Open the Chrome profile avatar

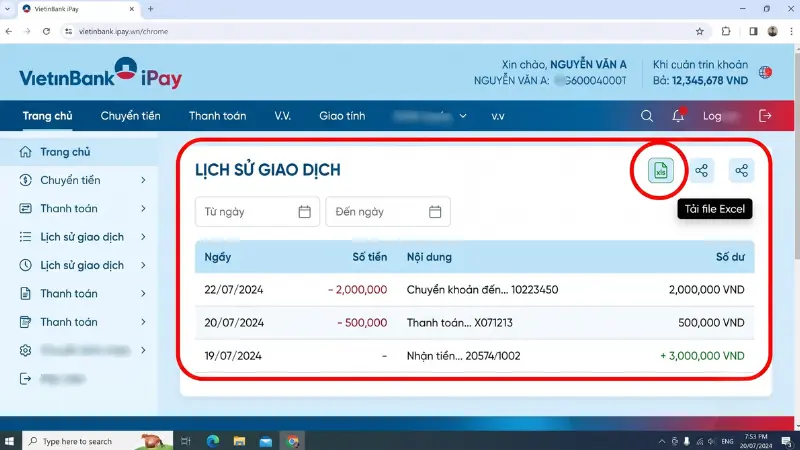point(772,31)
